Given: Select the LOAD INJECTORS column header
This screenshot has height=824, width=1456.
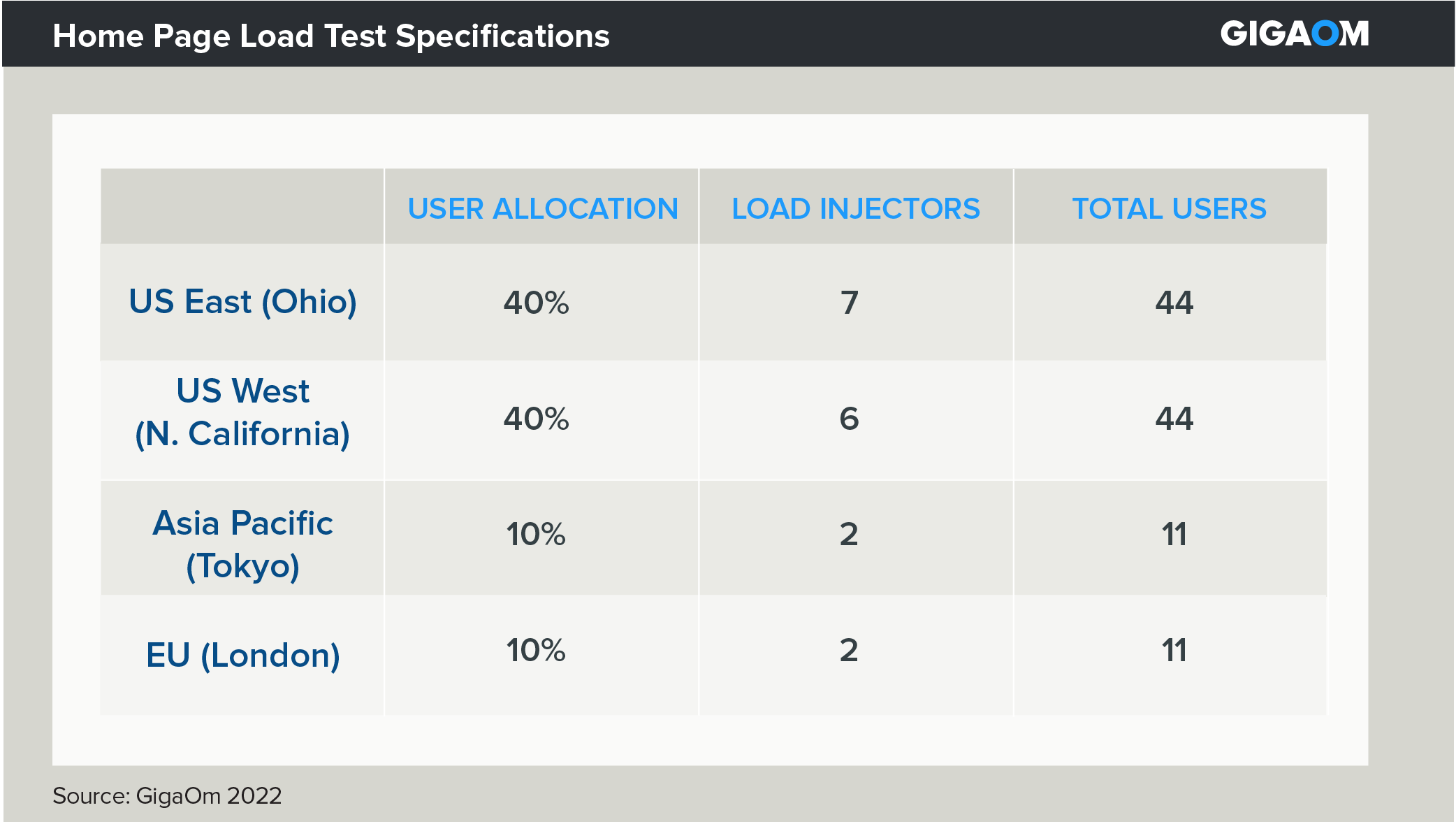Looking at the screenshot, I should point(855,208).
